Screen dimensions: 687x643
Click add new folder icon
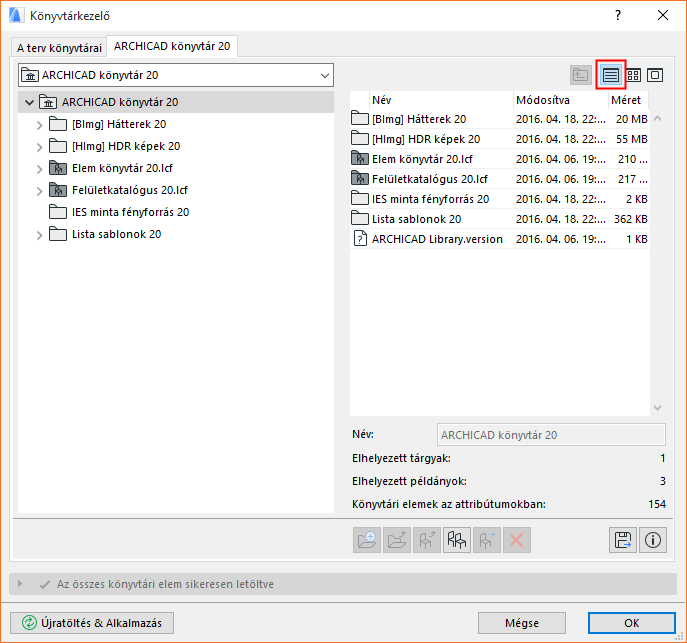pos(367,540)
